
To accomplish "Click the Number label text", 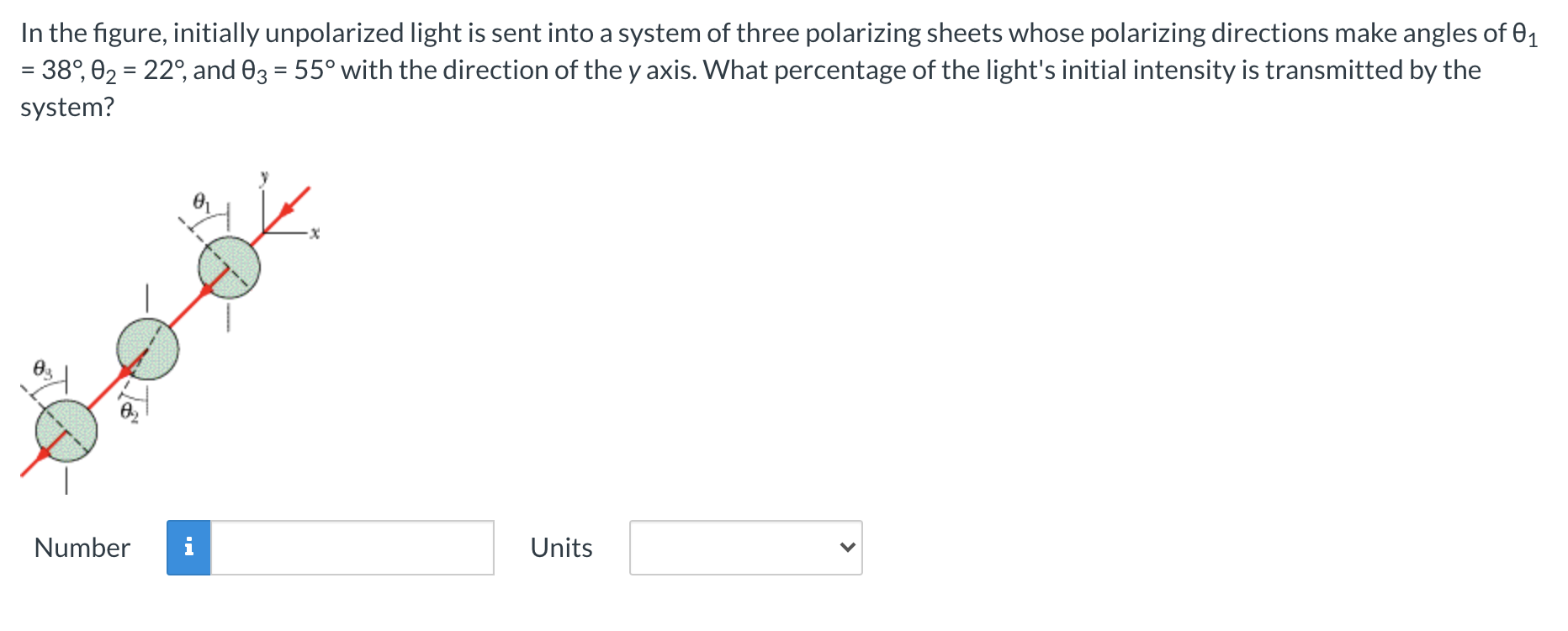I will coord(82,548).
